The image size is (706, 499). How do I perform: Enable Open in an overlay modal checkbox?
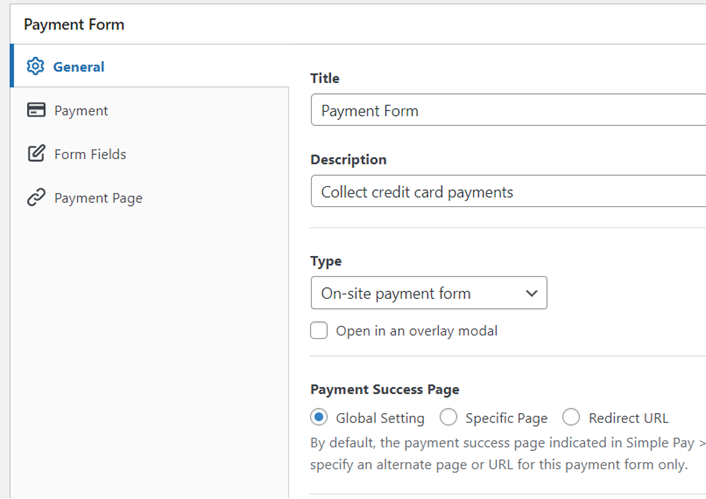point(319,330)
